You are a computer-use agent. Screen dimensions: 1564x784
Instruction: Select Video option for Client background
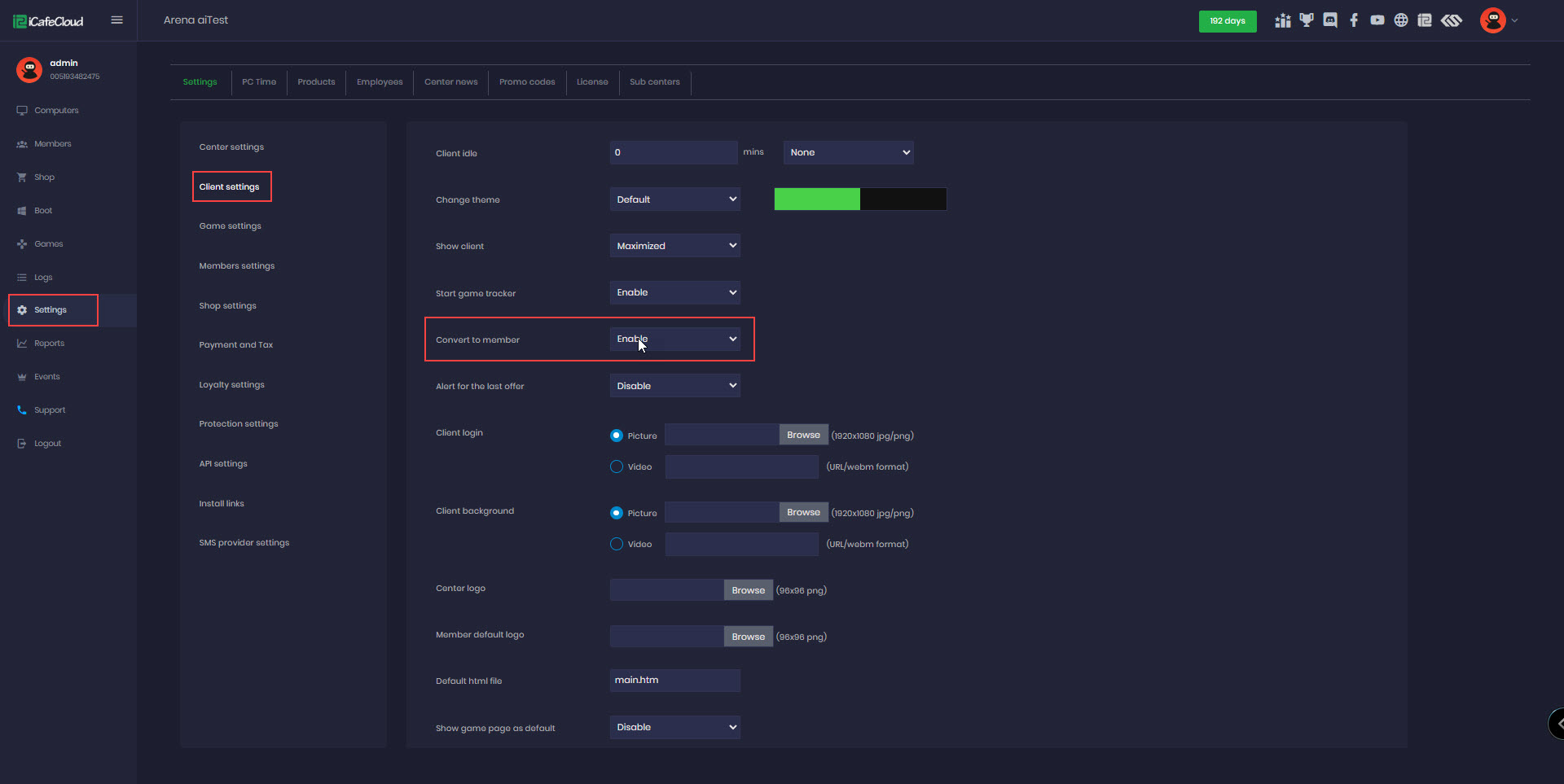(617, 544)
